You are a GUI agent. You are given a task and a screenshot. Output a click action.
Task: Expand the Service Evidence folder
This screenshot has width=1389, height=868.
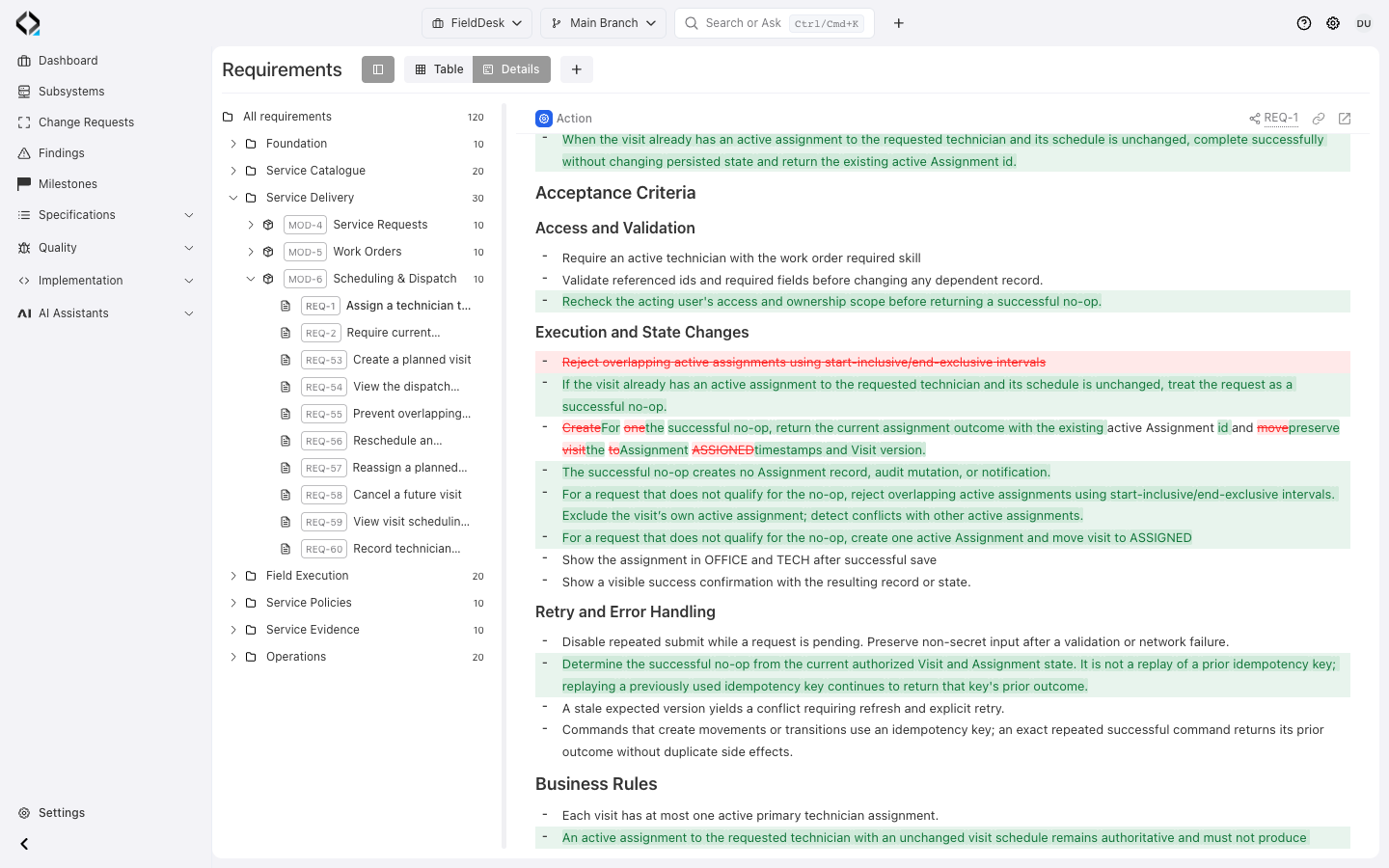pos(233,630)
